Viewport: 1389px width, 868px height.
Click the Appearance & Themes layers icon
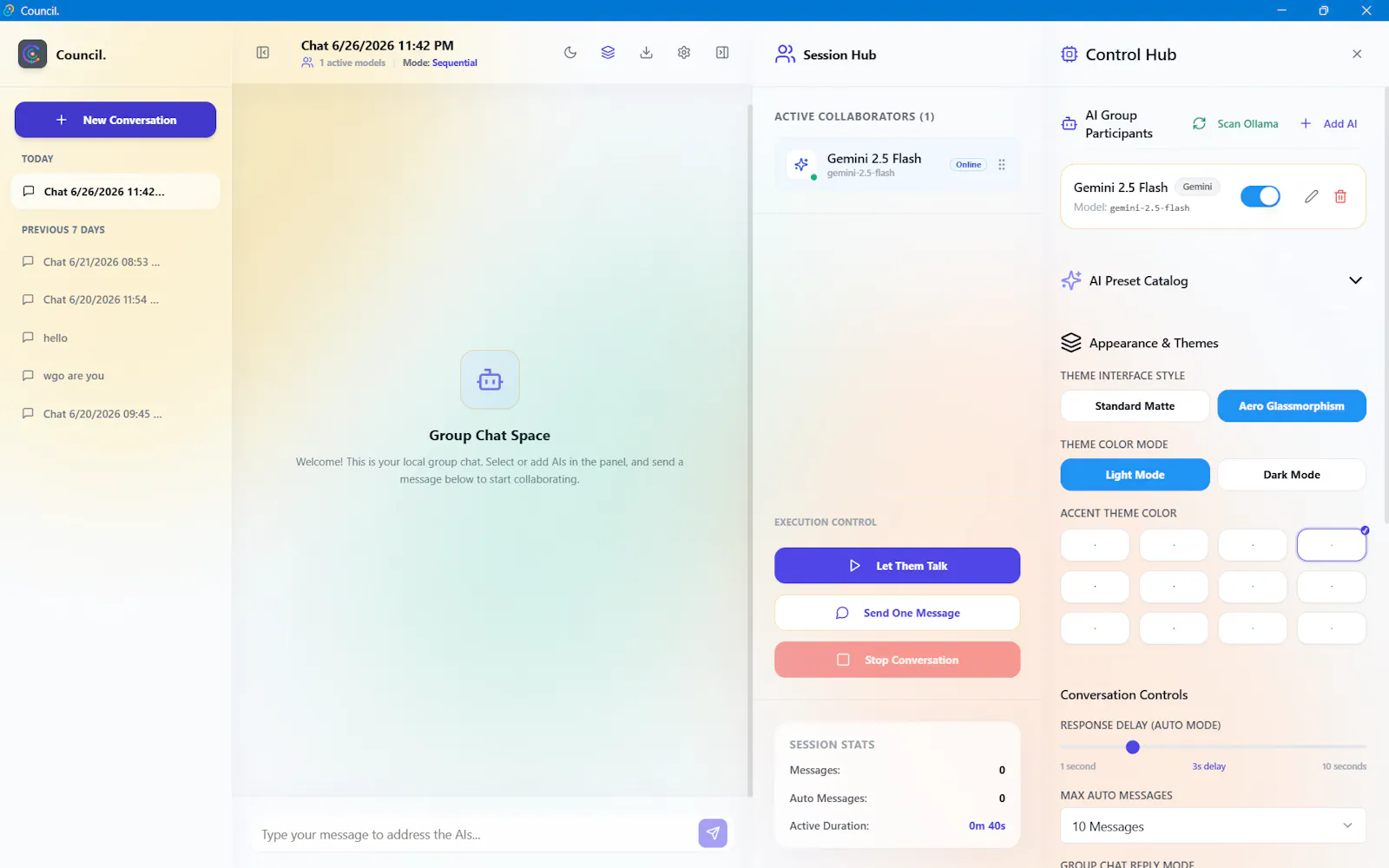click(1071, 343)
